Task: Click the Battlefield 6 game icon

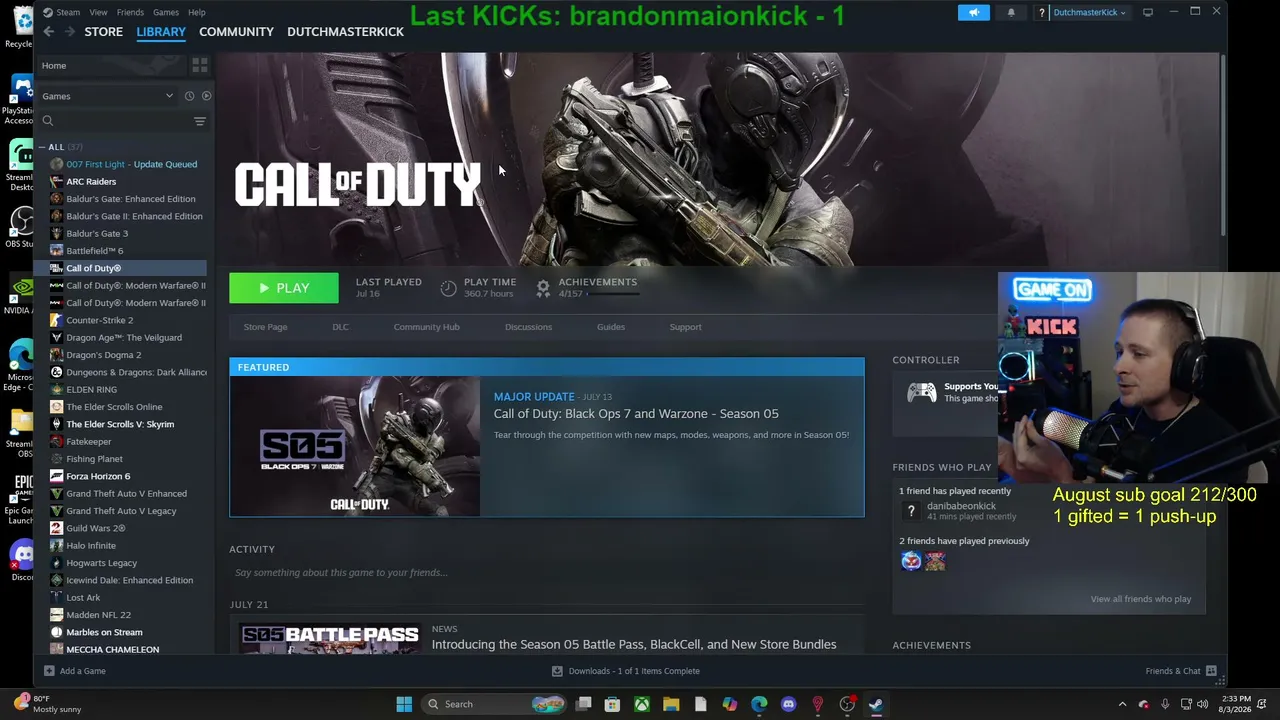Action: coord(56,251)
